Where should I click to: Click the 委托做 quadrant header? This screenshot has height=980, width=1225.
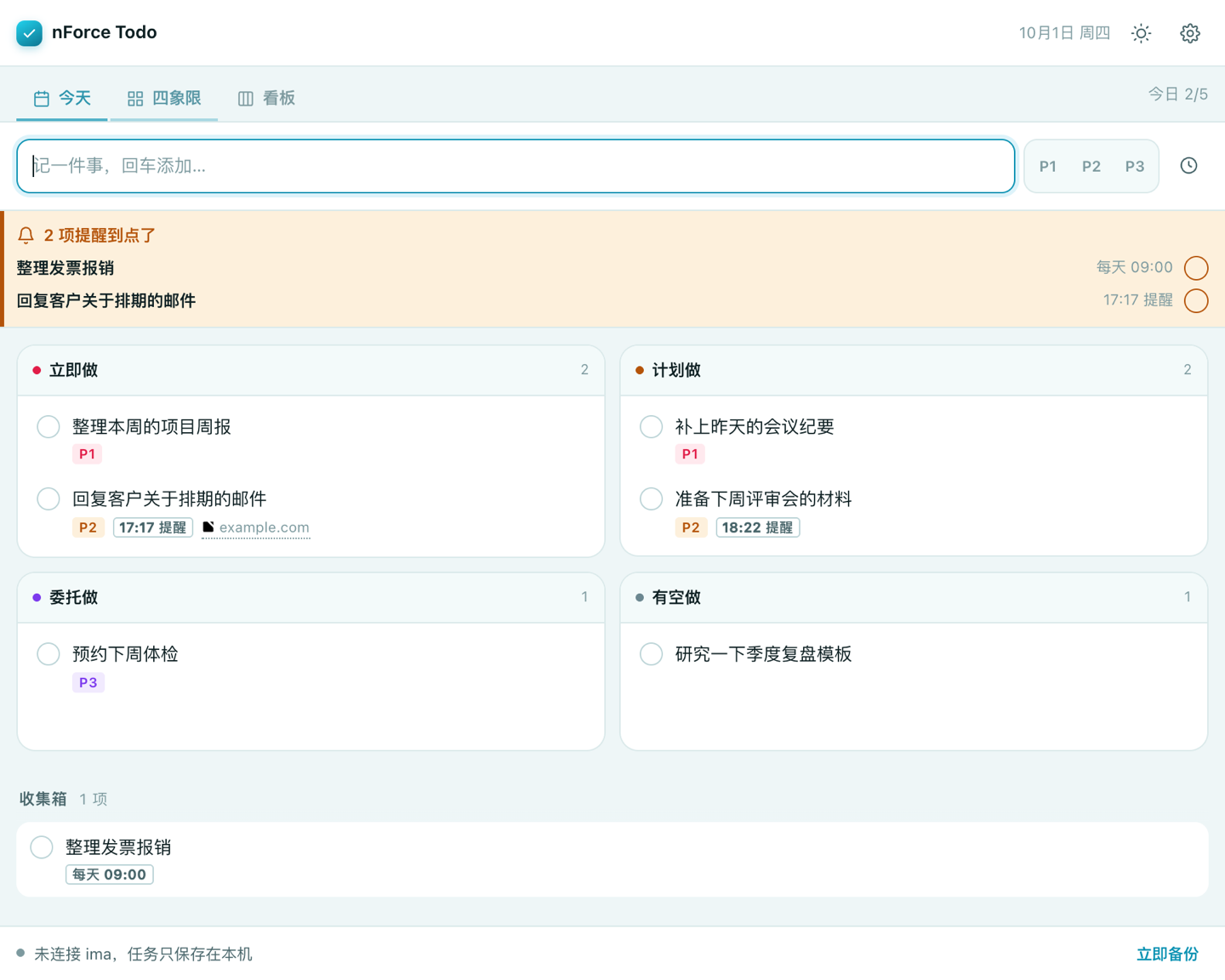(311, 597)
